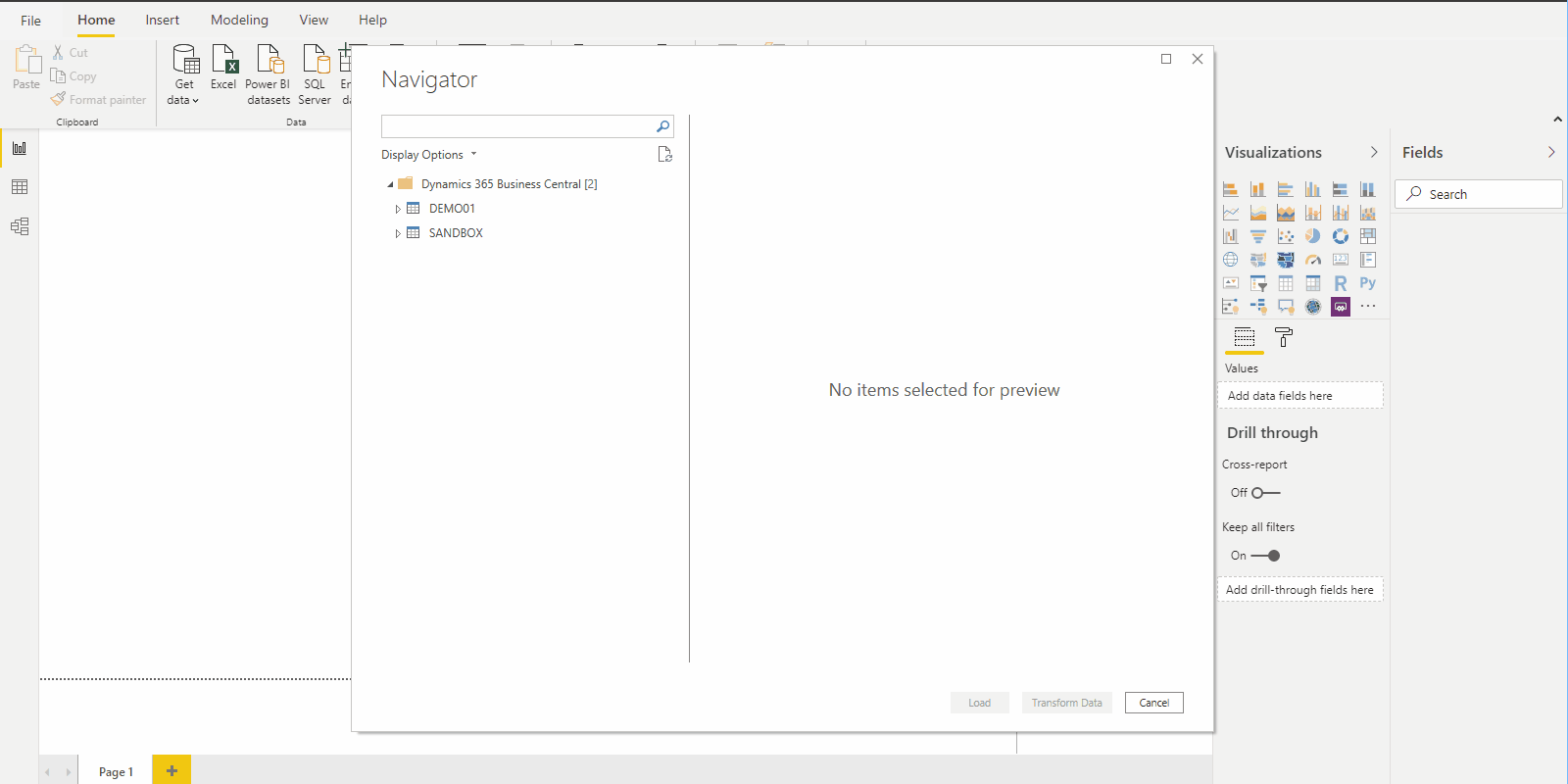Collapse the Fields pane chevron
Viewport: 1568px width, 784px height.
pyautogui.click(x=1551, y=152)
